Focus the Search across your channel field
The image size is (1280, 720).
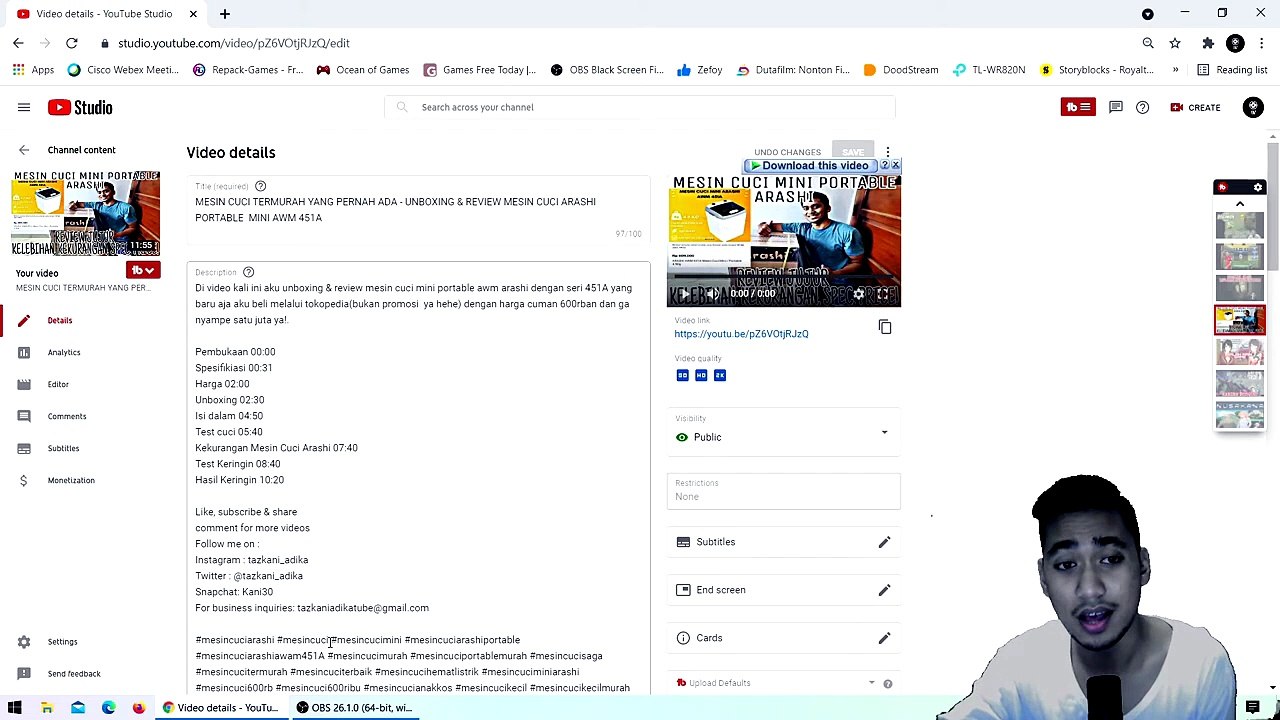tap(640, 107)
